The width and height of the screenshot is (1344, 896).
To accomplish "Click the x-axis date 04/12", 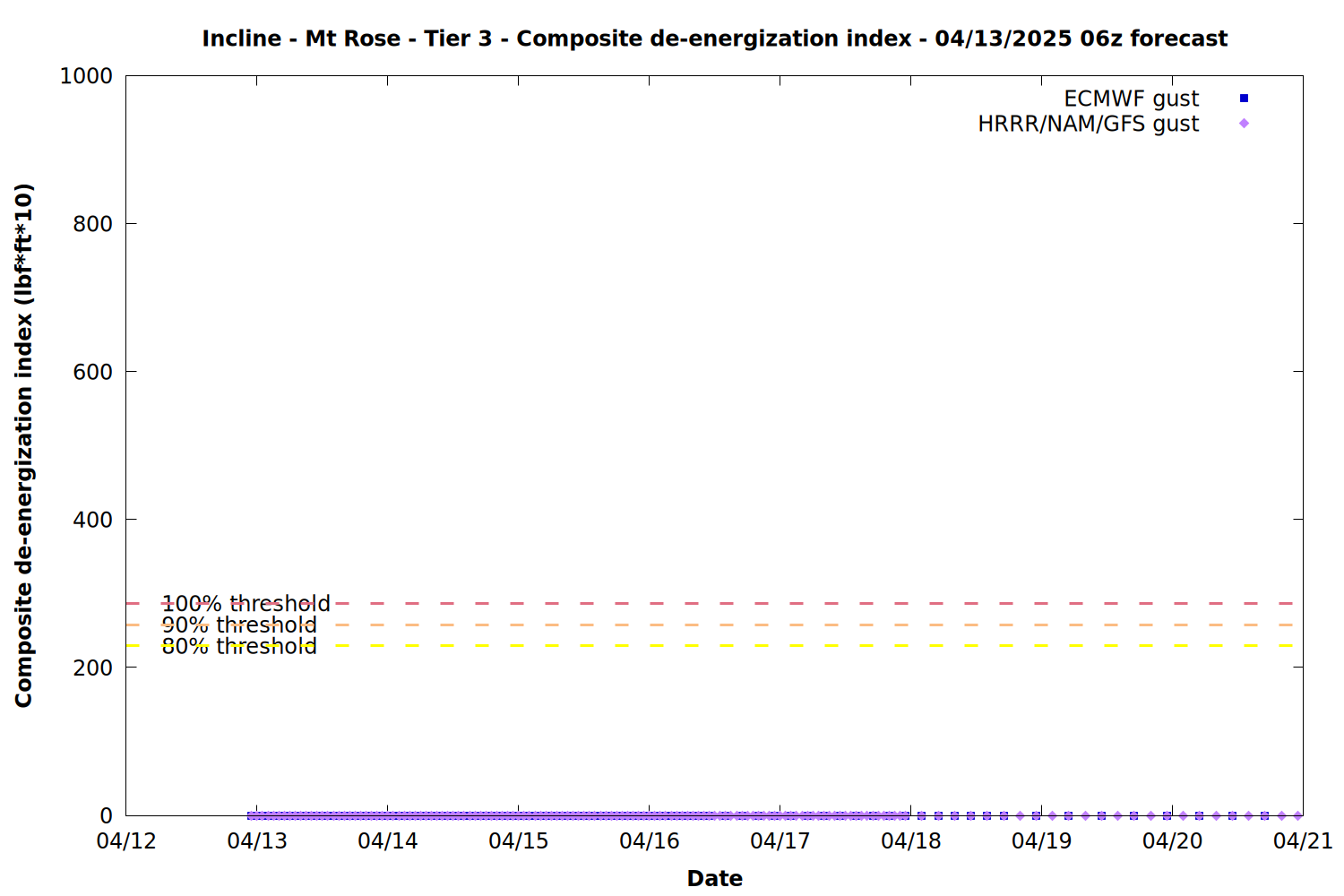I will [126, 841].
